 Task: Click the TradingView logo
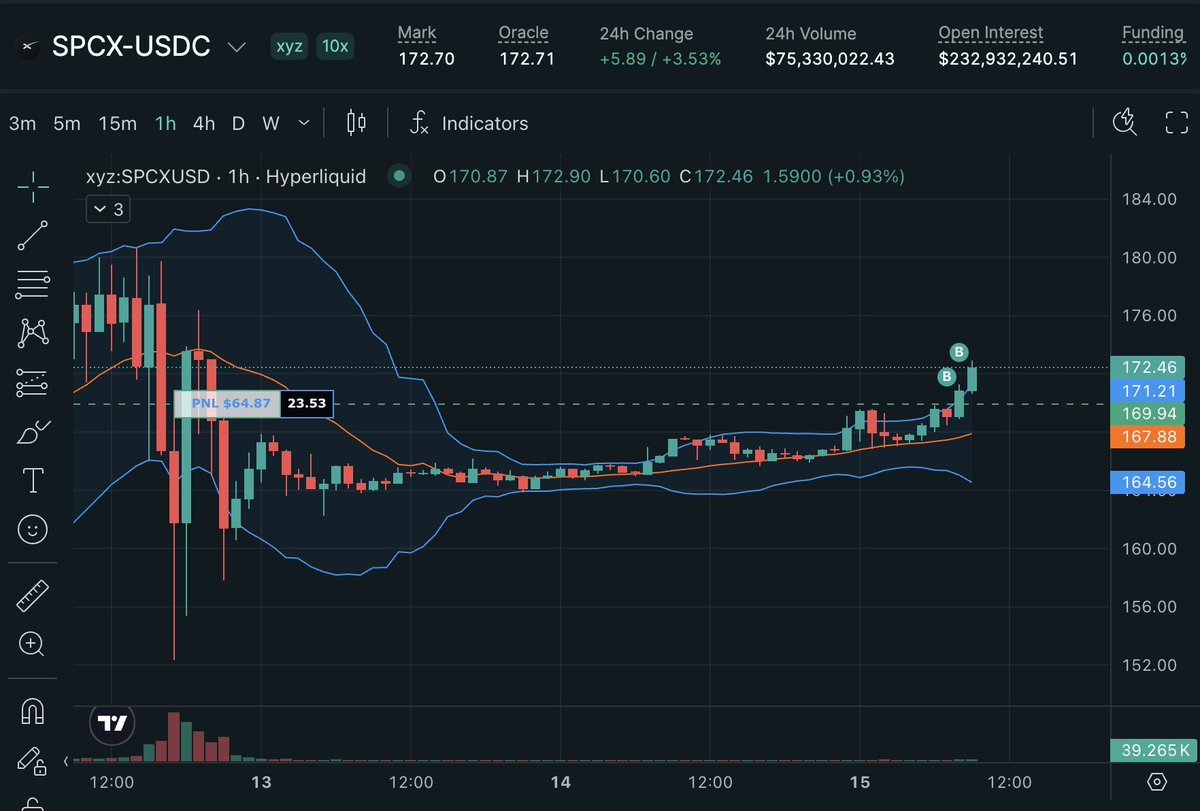point(110,722)
